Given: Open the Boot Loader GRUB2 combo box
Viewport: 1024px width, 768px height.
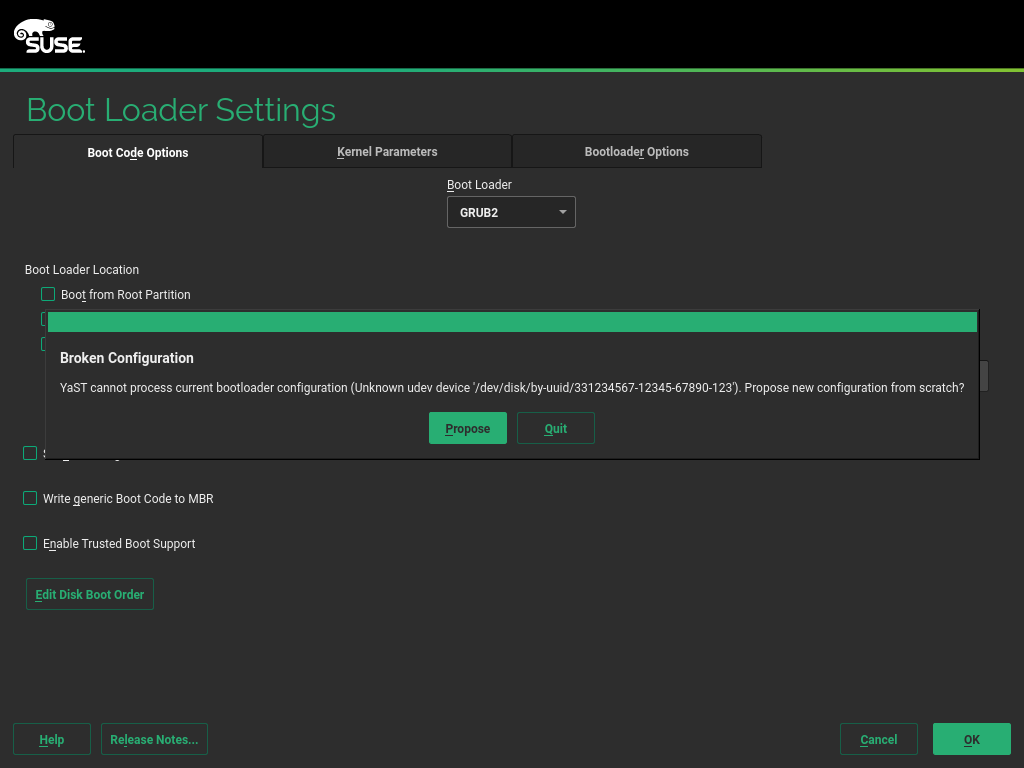Looking at the screenshot, I should [x=510, y=212].
